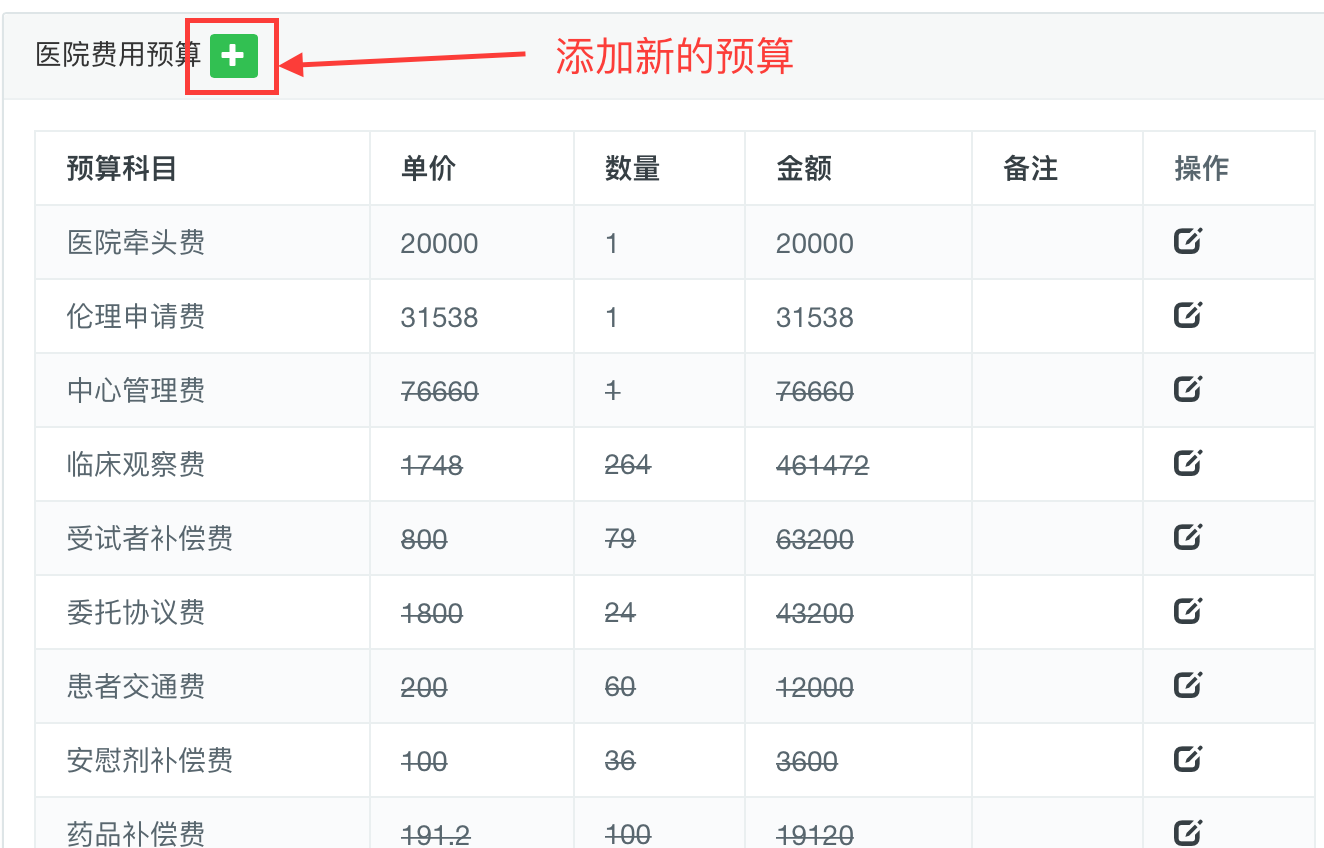This screenshot has width=1324, height=848.
Task: Click the quantity 60
Action: coord(620,688)
